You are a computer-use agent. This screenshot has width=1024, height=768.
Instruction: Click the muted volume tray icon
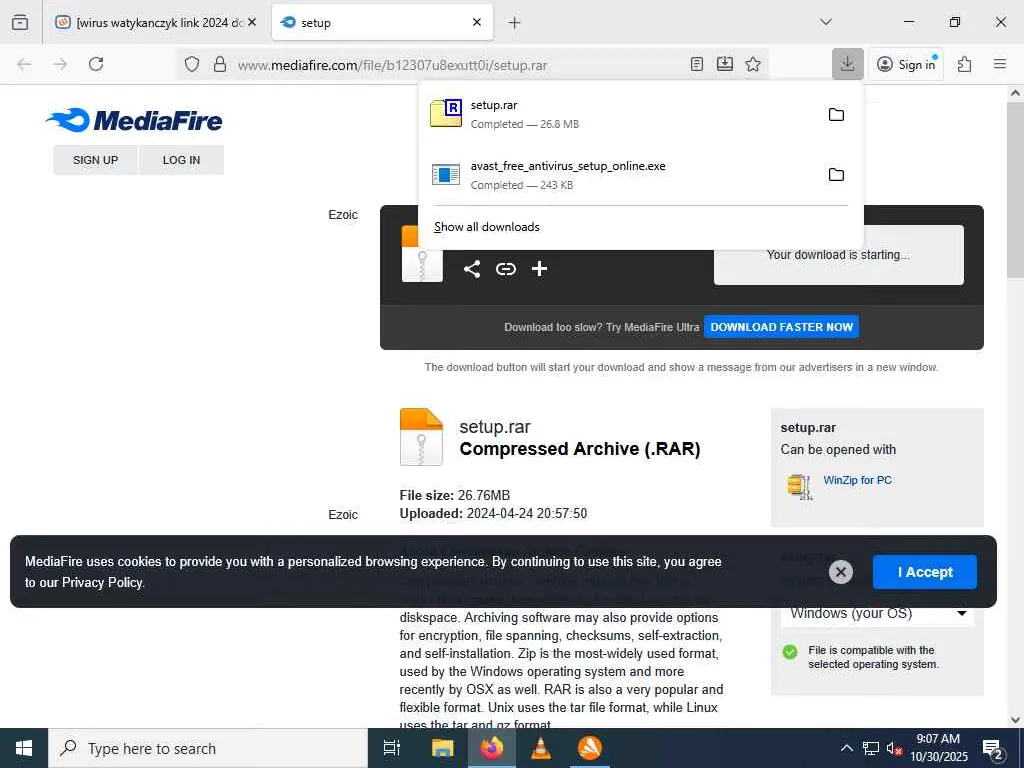(895, 748)
